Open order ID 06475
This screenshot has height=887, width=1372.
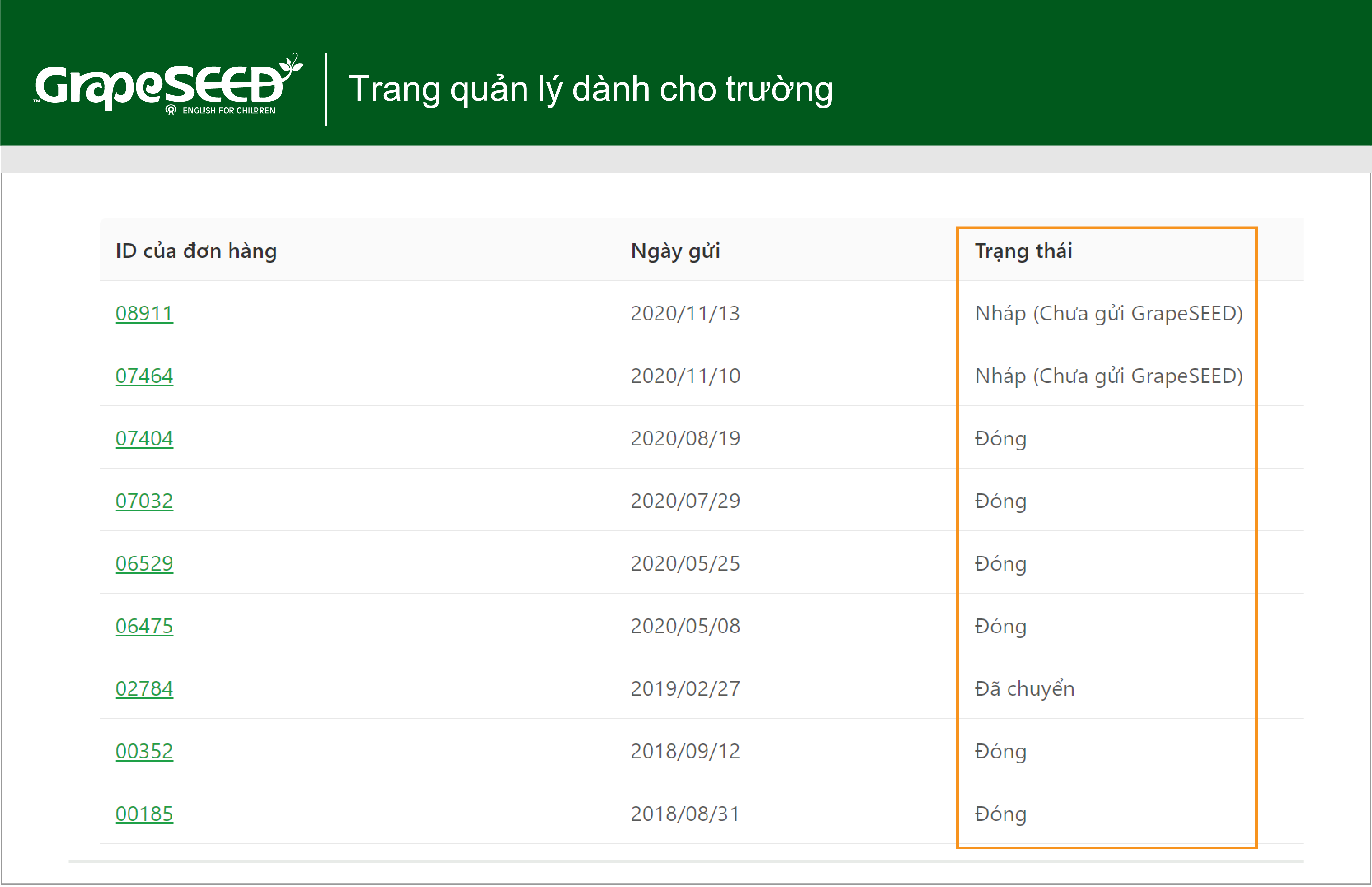(144, 626)
